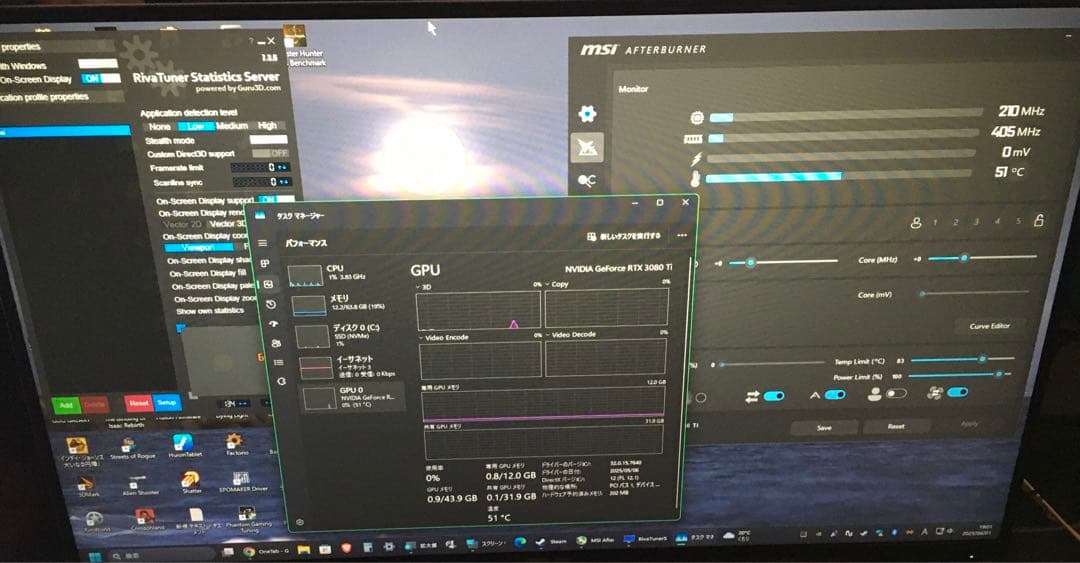Select GPU 0 performance item

[353, 398]
